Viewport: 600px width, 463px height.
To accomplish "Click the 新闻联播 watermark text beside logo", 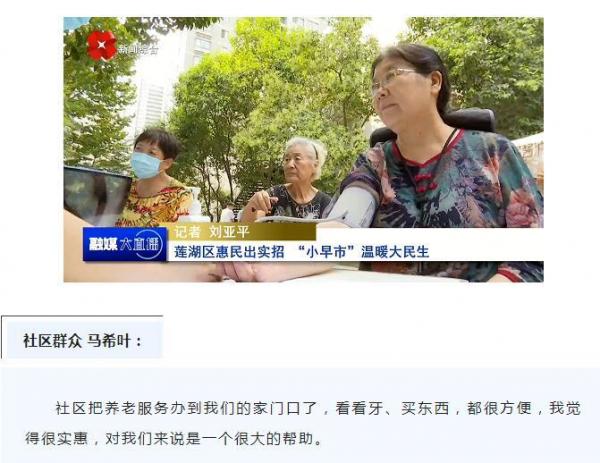I will tap(138, 50).
